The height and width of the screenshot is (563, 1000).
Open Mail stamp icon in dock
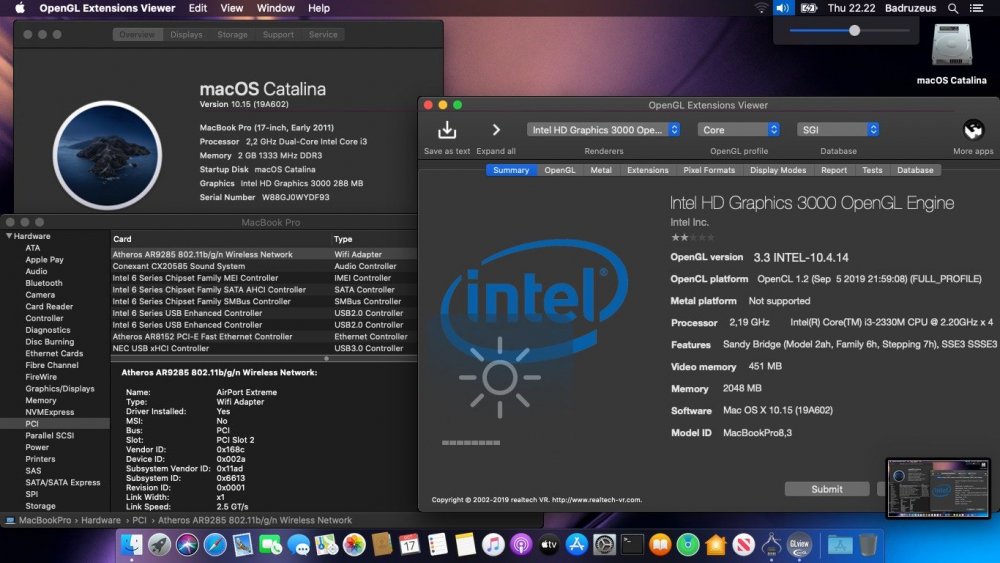pos(243,545)
